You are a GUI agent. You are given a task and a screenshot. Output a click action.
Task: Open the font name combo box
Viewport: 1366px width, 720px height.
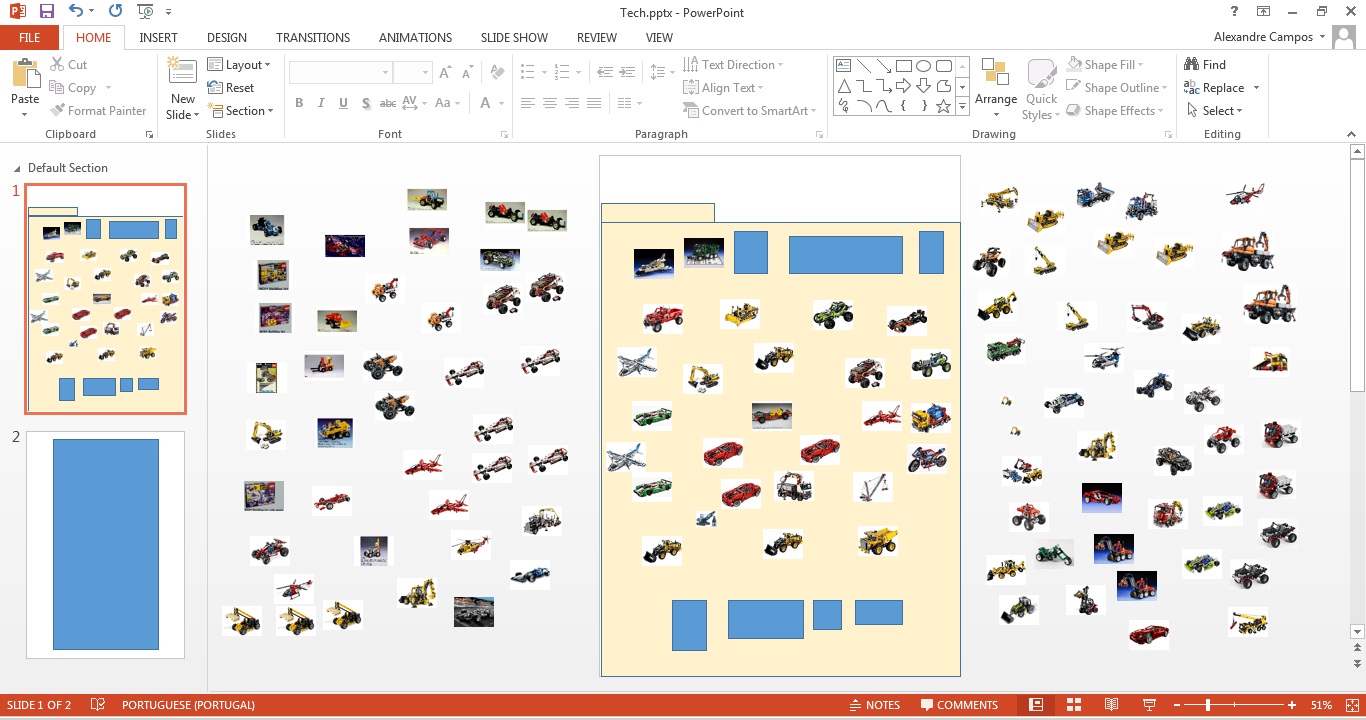coord(340,73)
